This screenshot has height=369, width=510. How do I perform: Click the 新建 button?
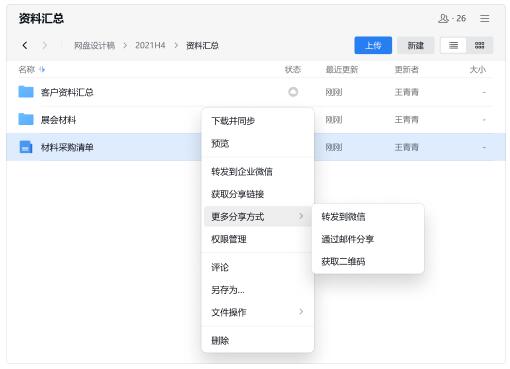click(x=416, y=45)
